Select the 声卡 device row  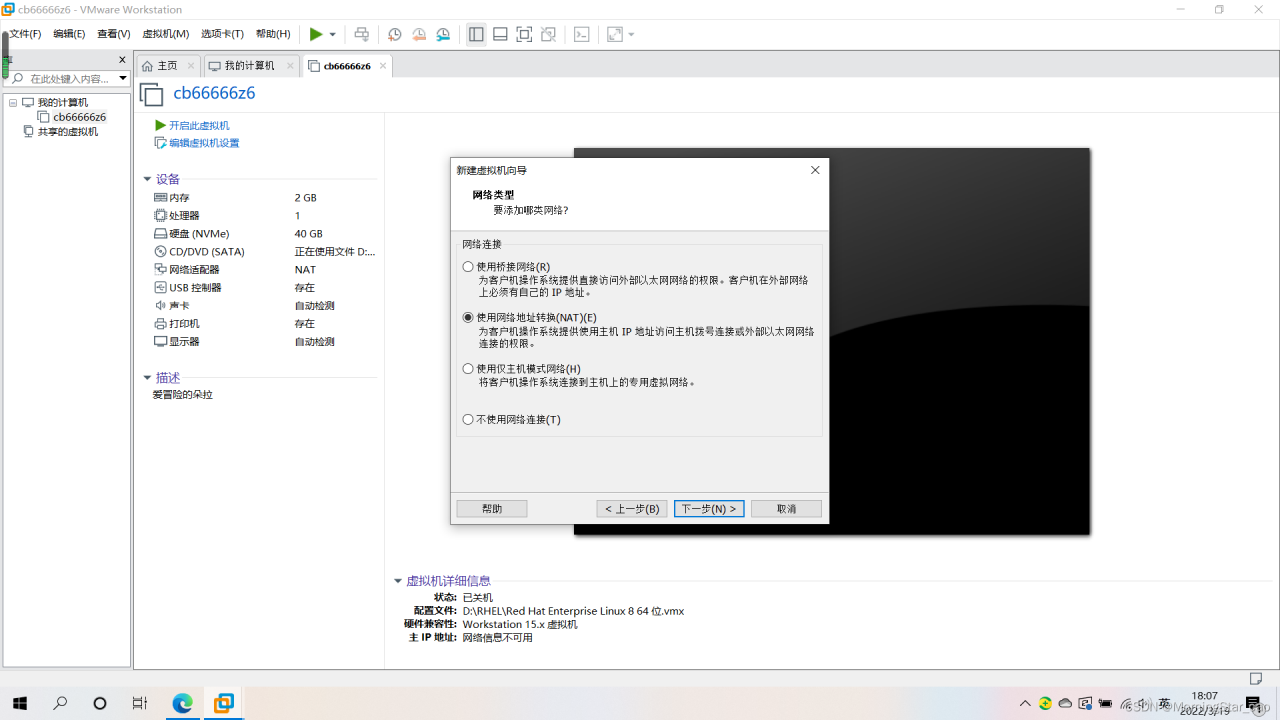pos(265,306)
